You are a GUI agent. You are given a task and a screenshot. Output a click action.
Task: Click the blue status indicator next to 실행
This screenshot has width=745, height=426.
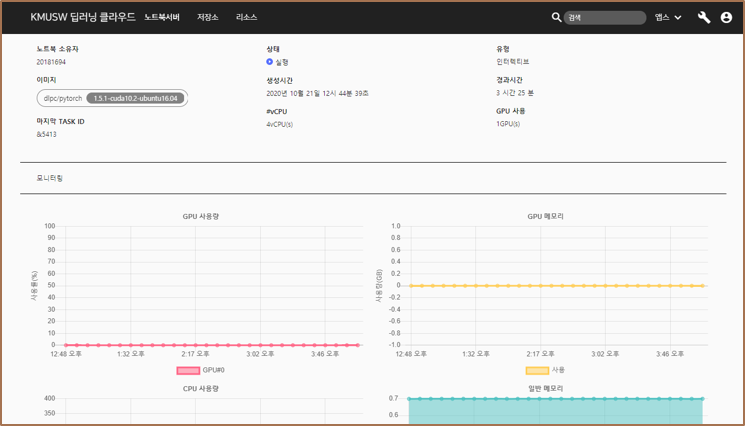tap(269, 62)
